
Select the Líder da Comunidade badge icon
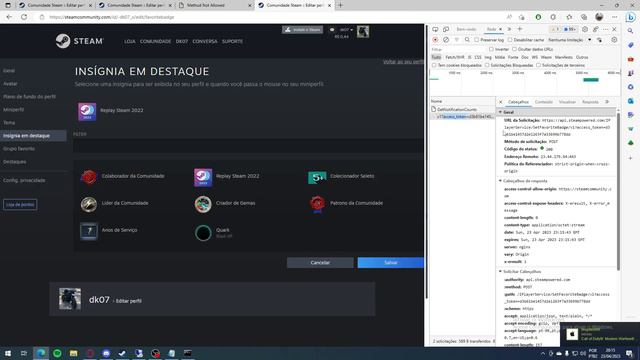coord(89,204)
